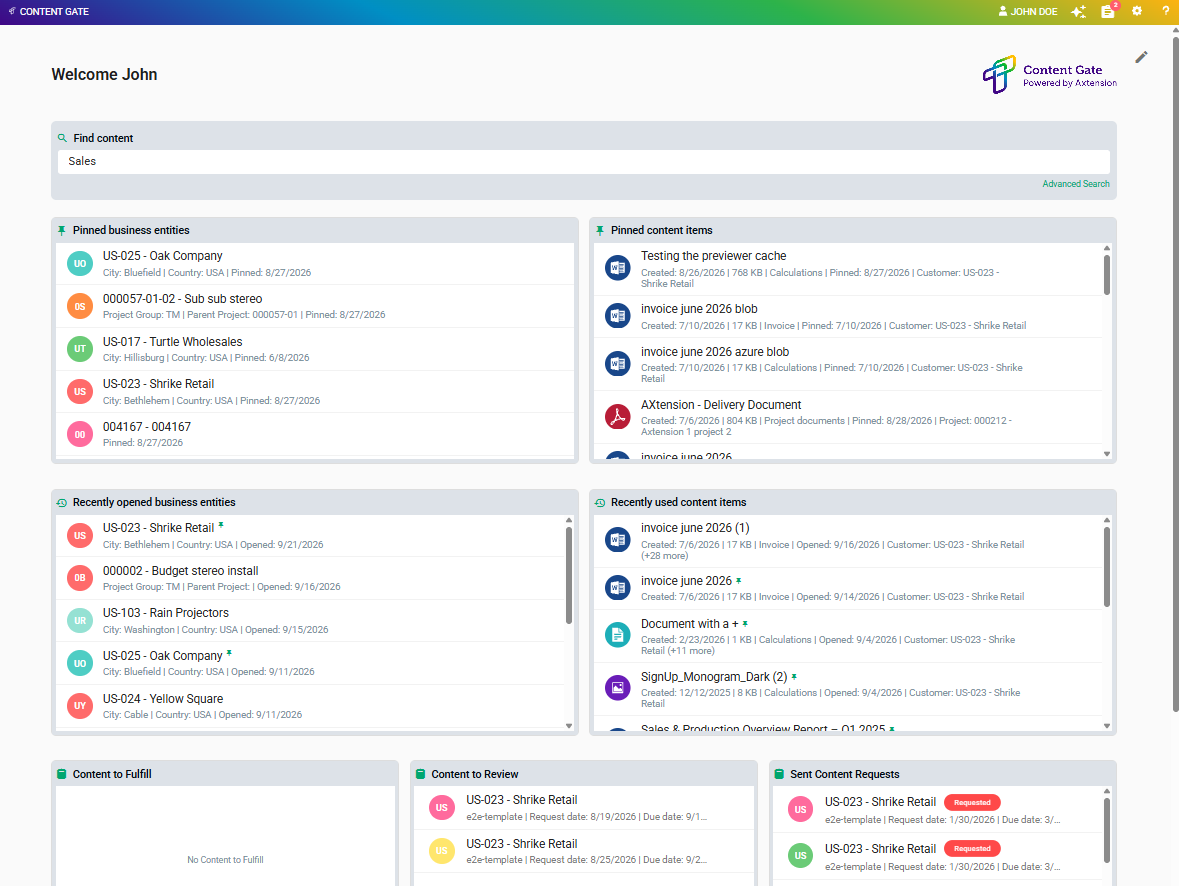Open Word icon for invoice june 2026 blob
1179x886 pixels.
pyautogui.click(x=618, y=316)
